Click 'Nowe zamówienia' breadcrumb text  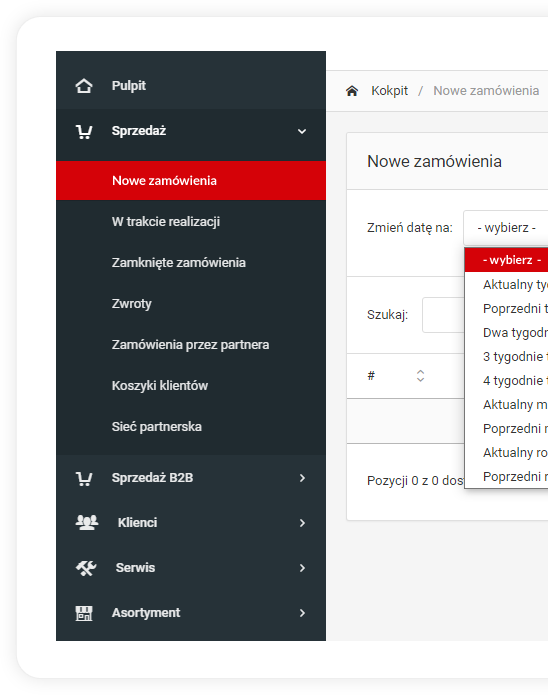486,91
